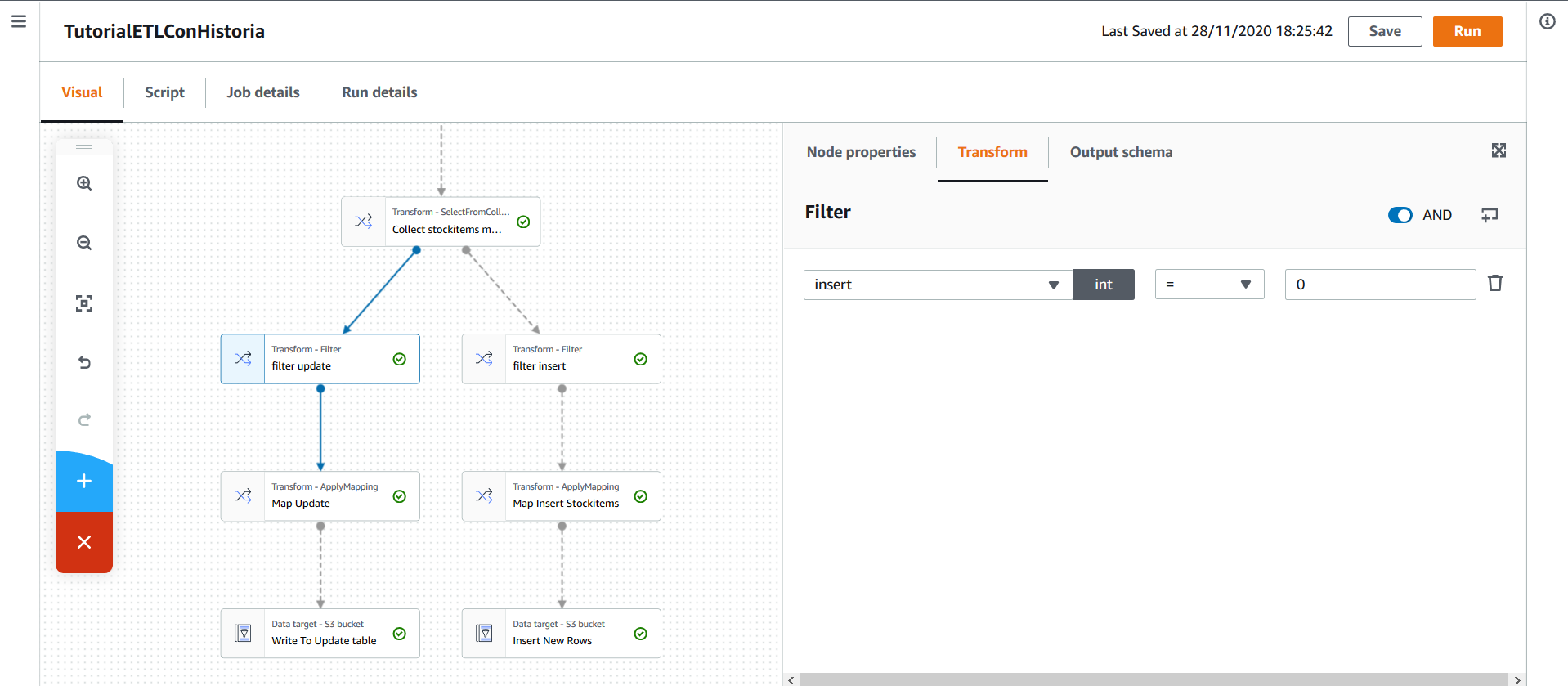1568x686 pixels.
Task: Select the Map Update node label
Action: (x=301, y=504)
